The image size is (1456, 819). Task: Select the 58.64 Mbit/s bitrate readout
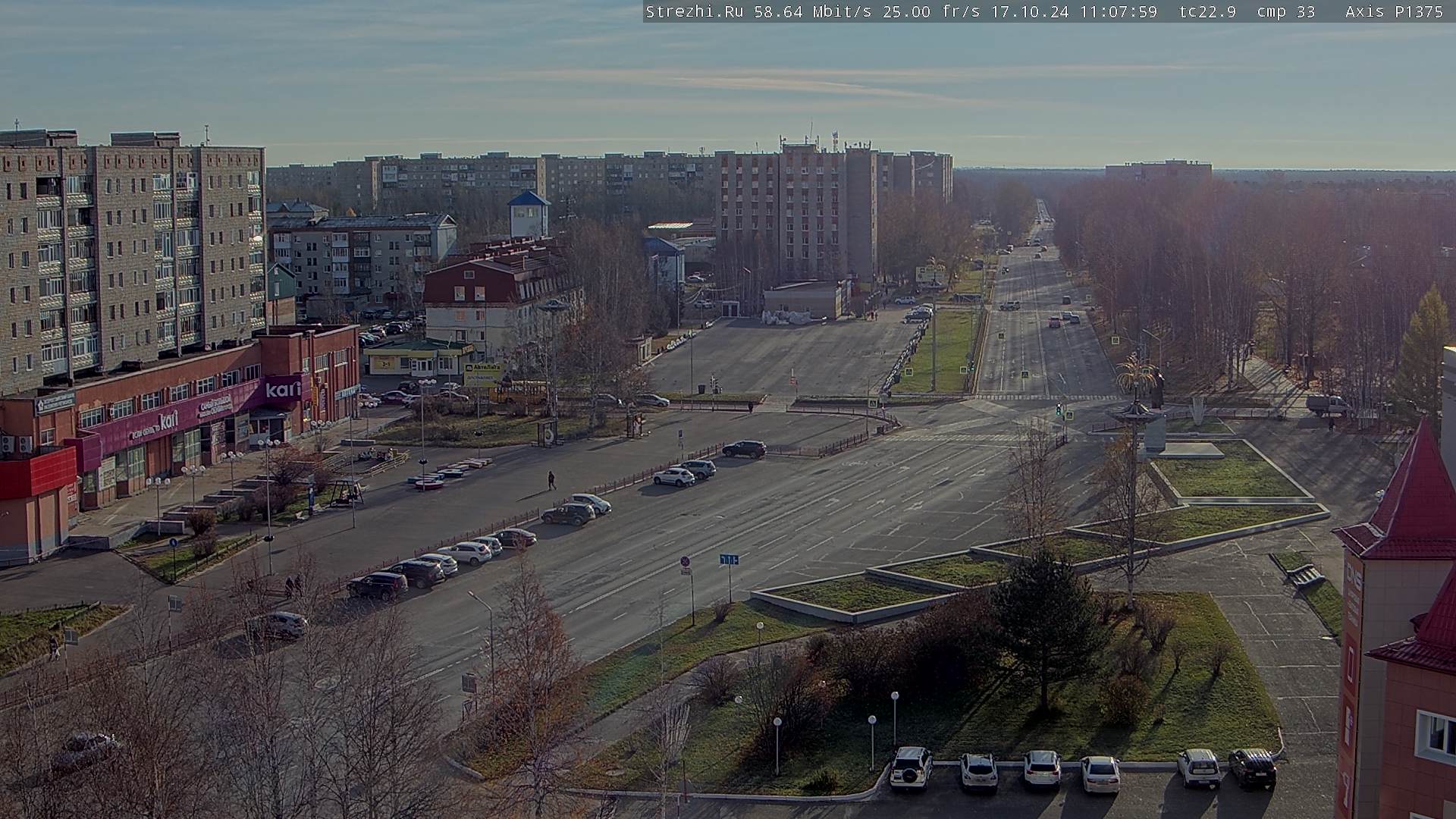812,11
